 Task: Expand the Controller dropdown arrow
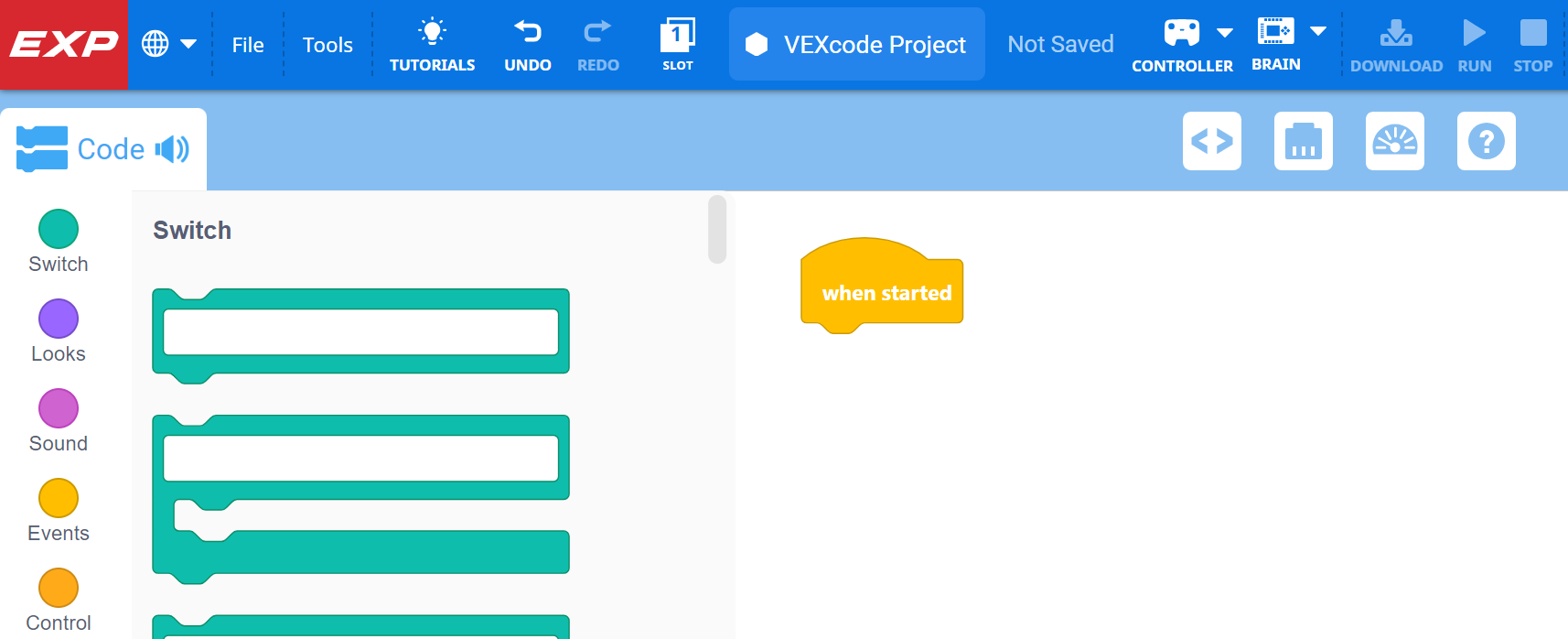click(x=1225, y=33)
